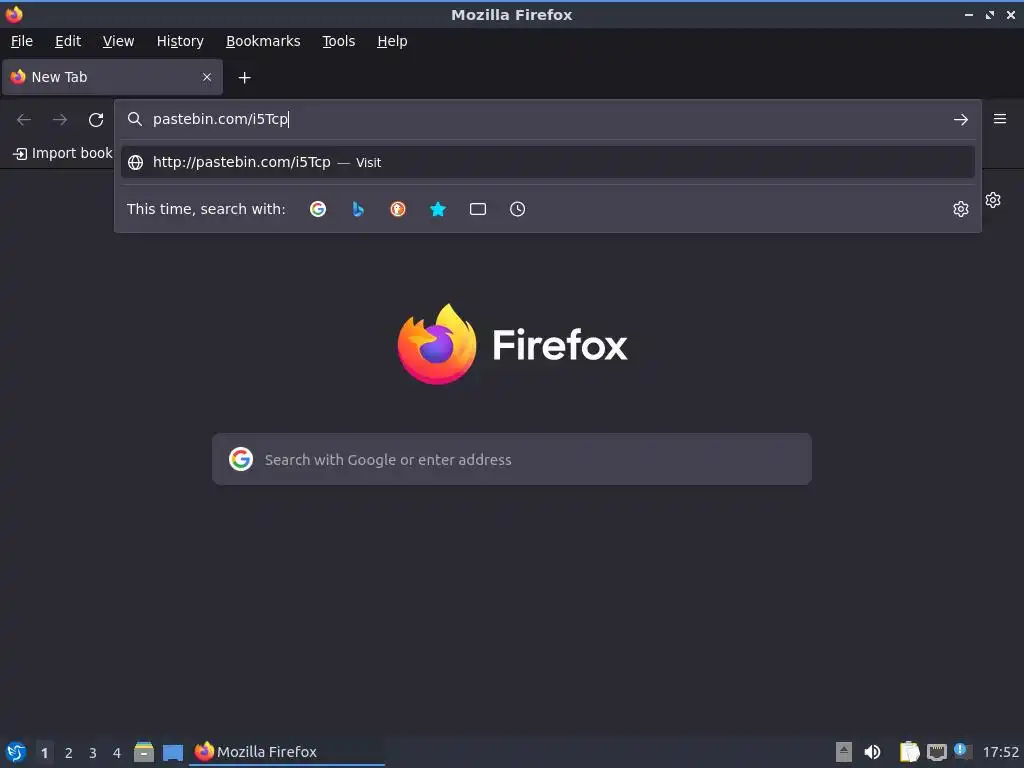Open the Help menu

click(392, 41)
